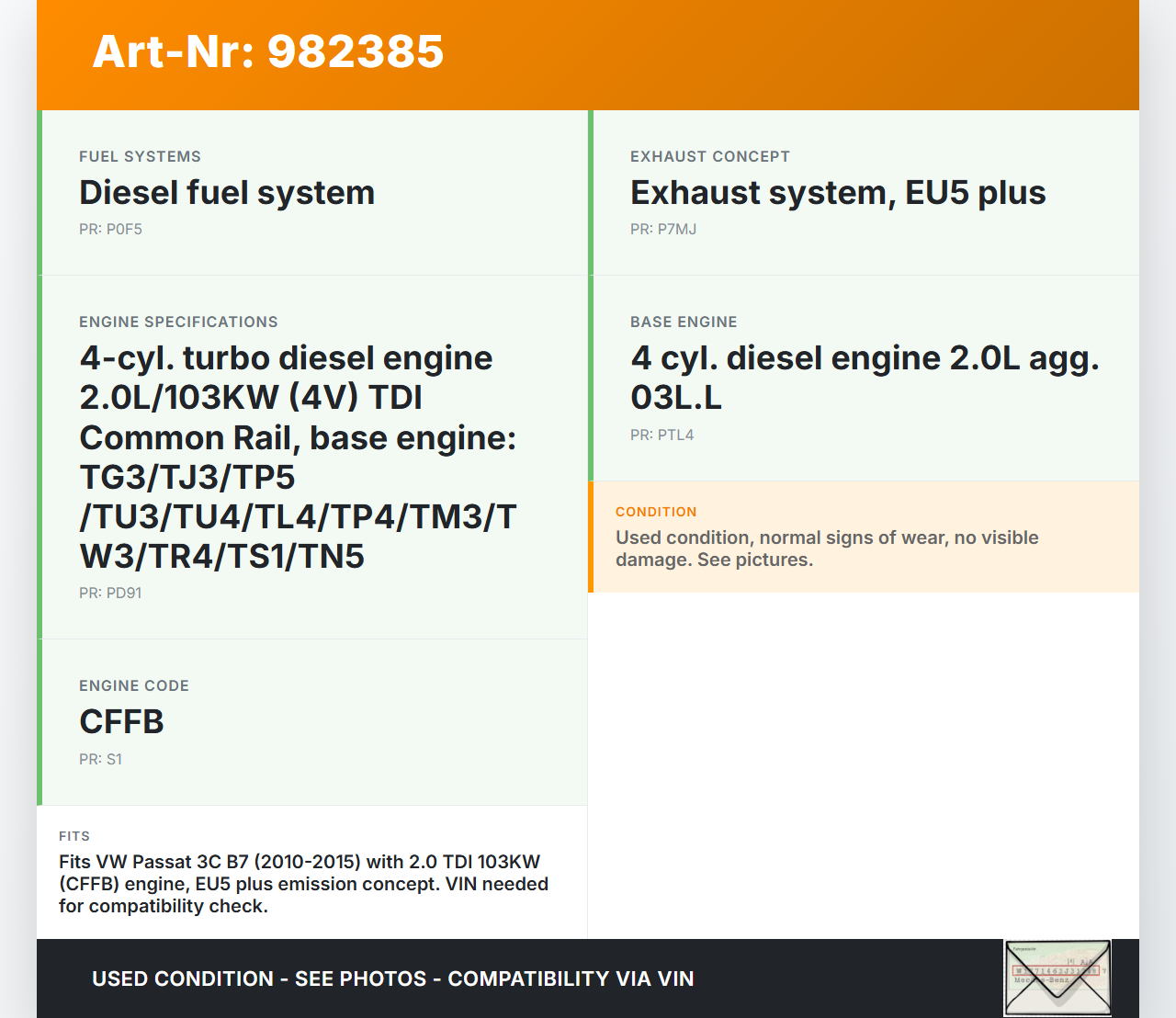
Task: Click the PR: PTL4 code
Action: (x=661, y=435)
